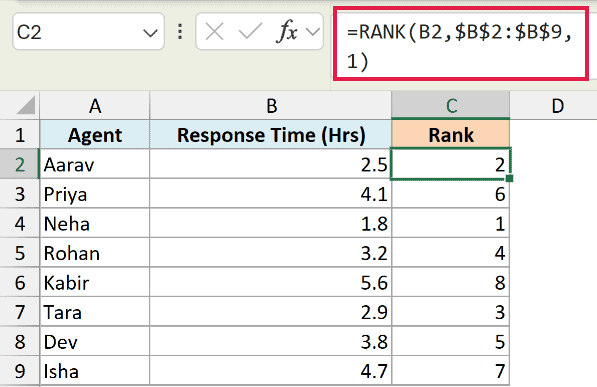
Task: Select row 4 header
Action: pos(20,223)
